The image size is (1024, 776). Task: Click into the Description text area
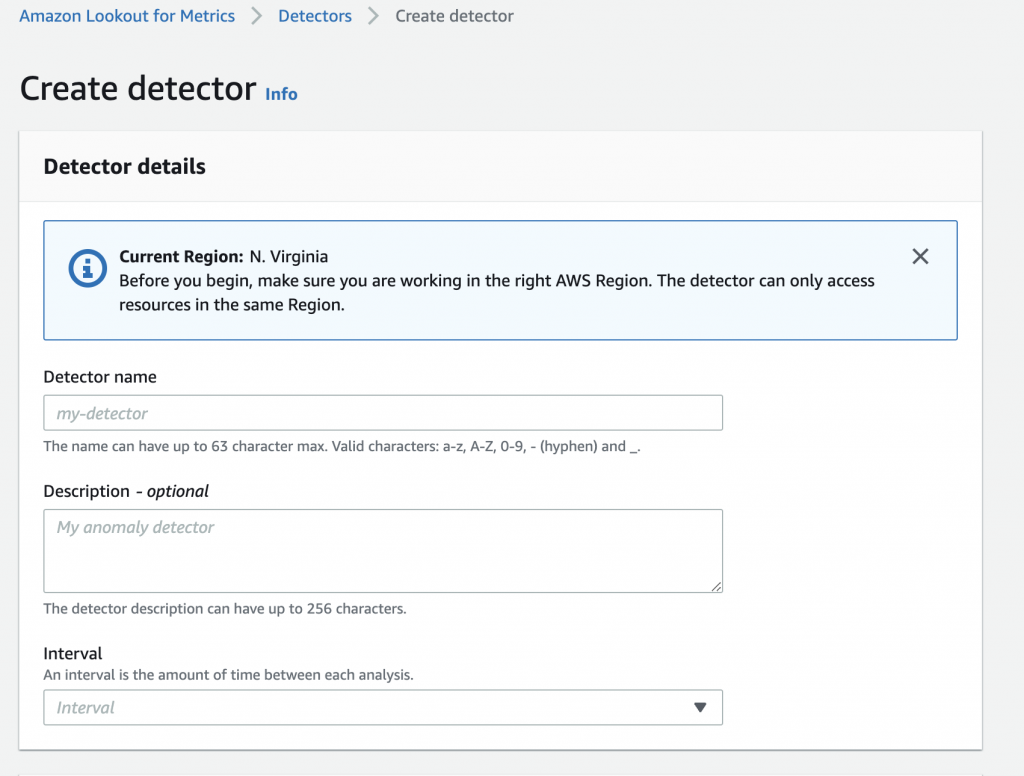tap(383, 551)
